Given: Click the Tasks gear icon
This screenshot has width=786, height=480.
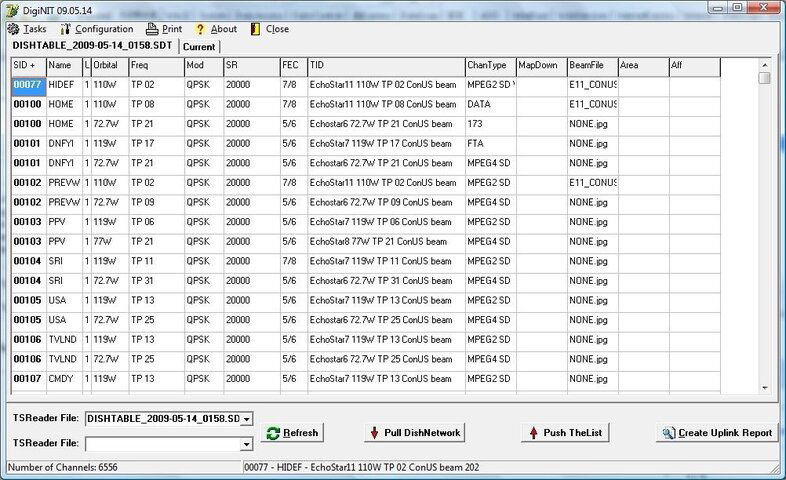Looking at the screenshot, I should coord(14,29).
